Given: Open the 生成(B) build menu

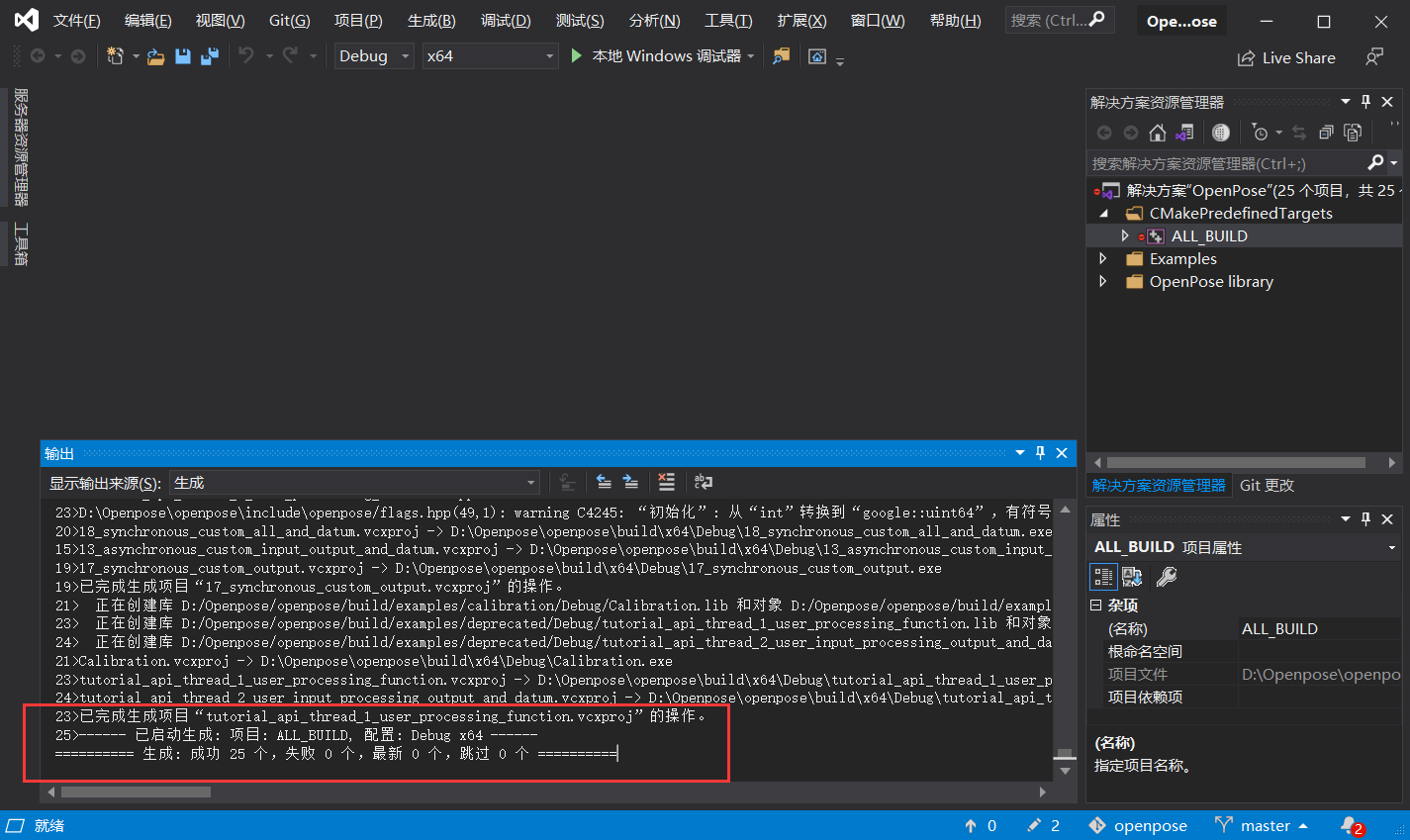Looking at the screenshot, I should coord(431,21).
